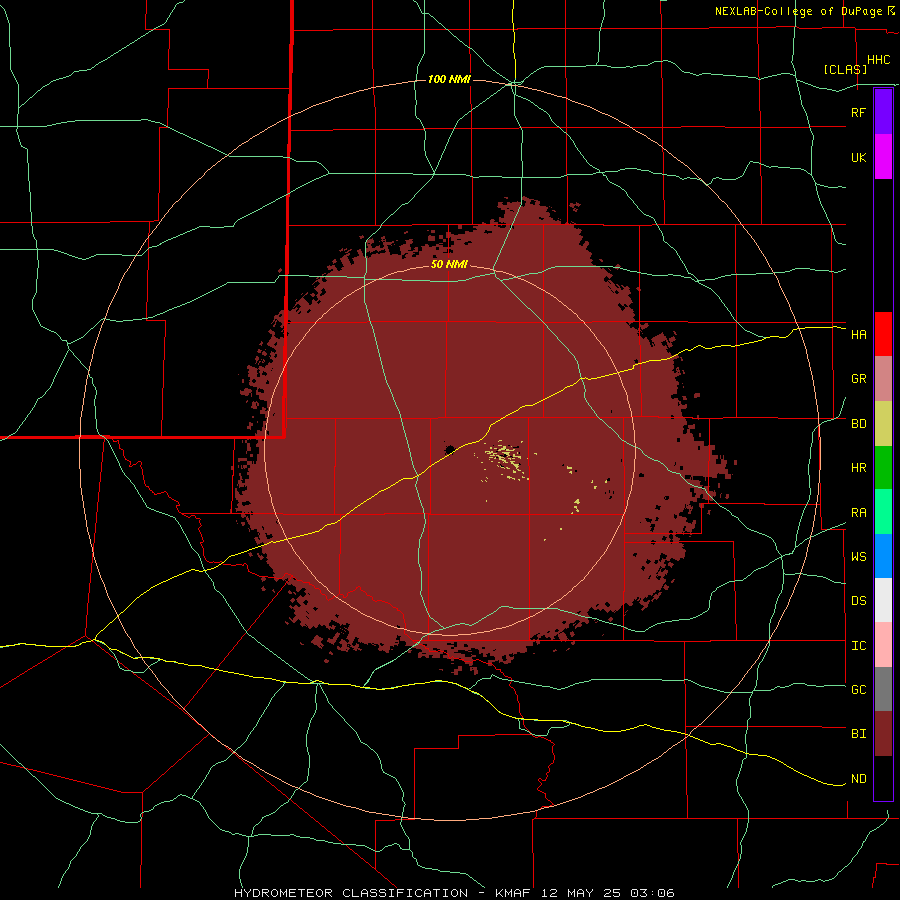900x900 pixels.
Task: Click the UK magenta legend swatch
Action: point(883,157)
